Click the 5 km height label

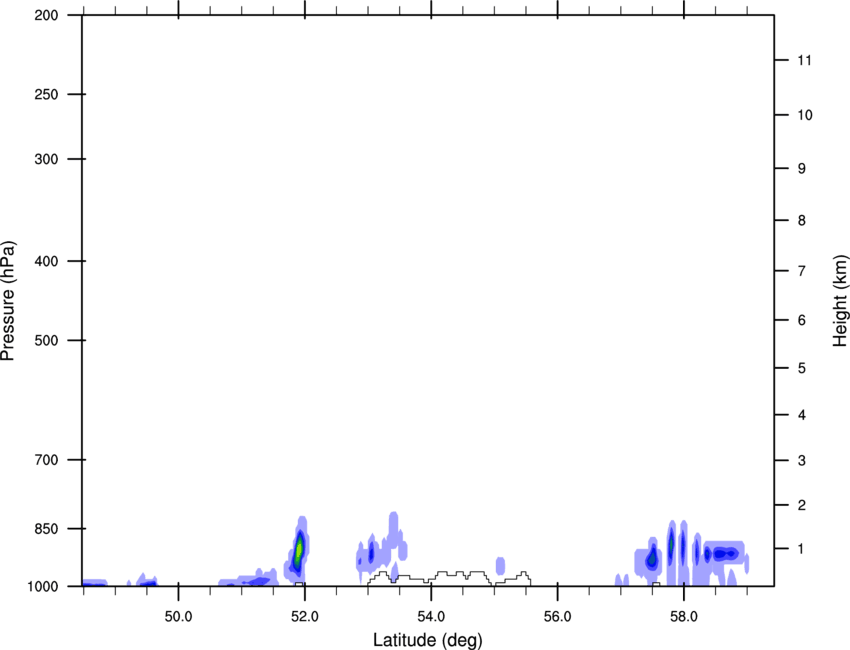coord(802,368)
